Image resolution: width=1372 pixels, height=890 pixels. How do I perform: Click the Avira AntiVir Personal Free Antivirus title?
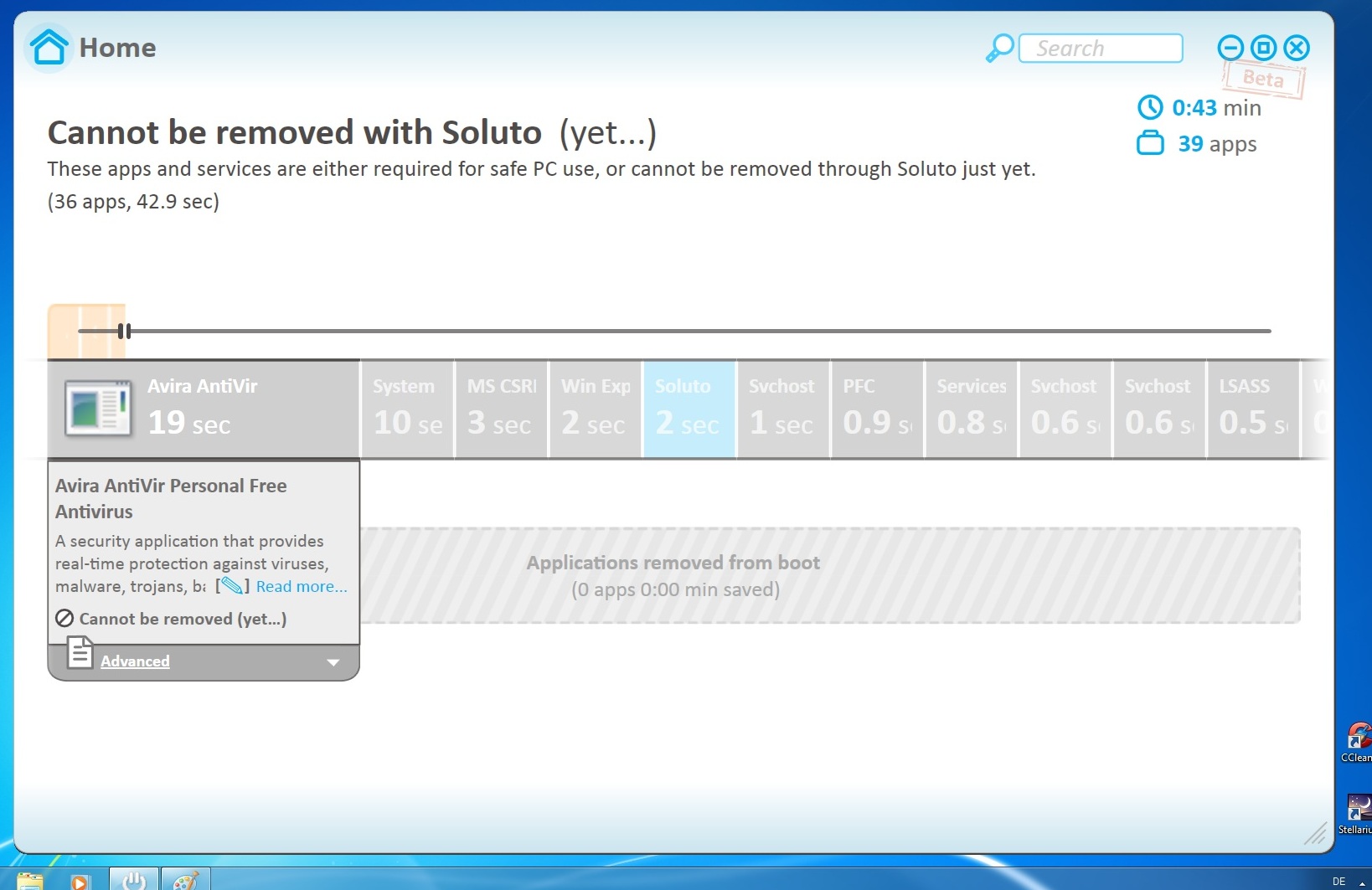click(x=171, y=499)
